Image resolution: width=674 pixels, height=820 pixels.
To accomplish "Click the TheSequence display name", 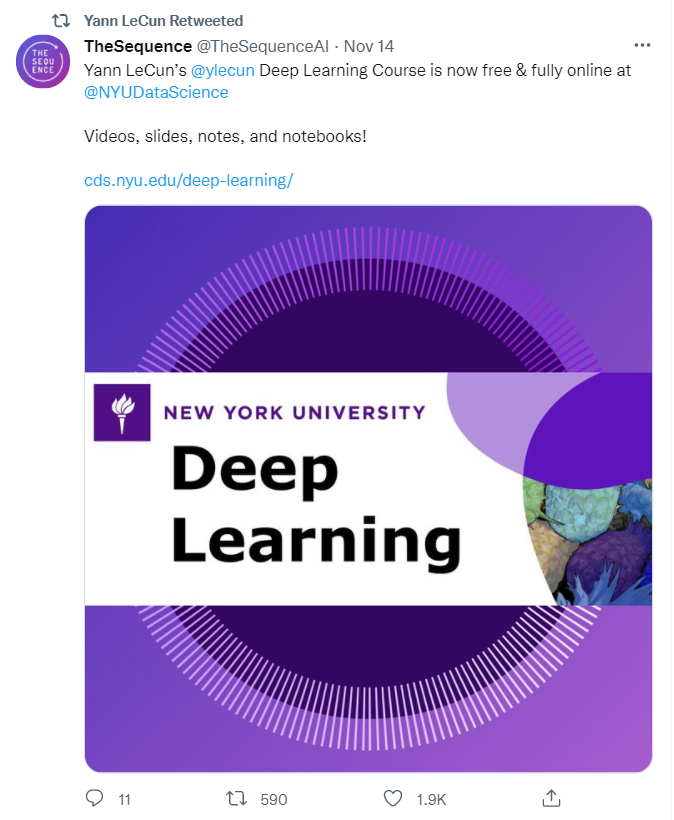I will [137, 47].
